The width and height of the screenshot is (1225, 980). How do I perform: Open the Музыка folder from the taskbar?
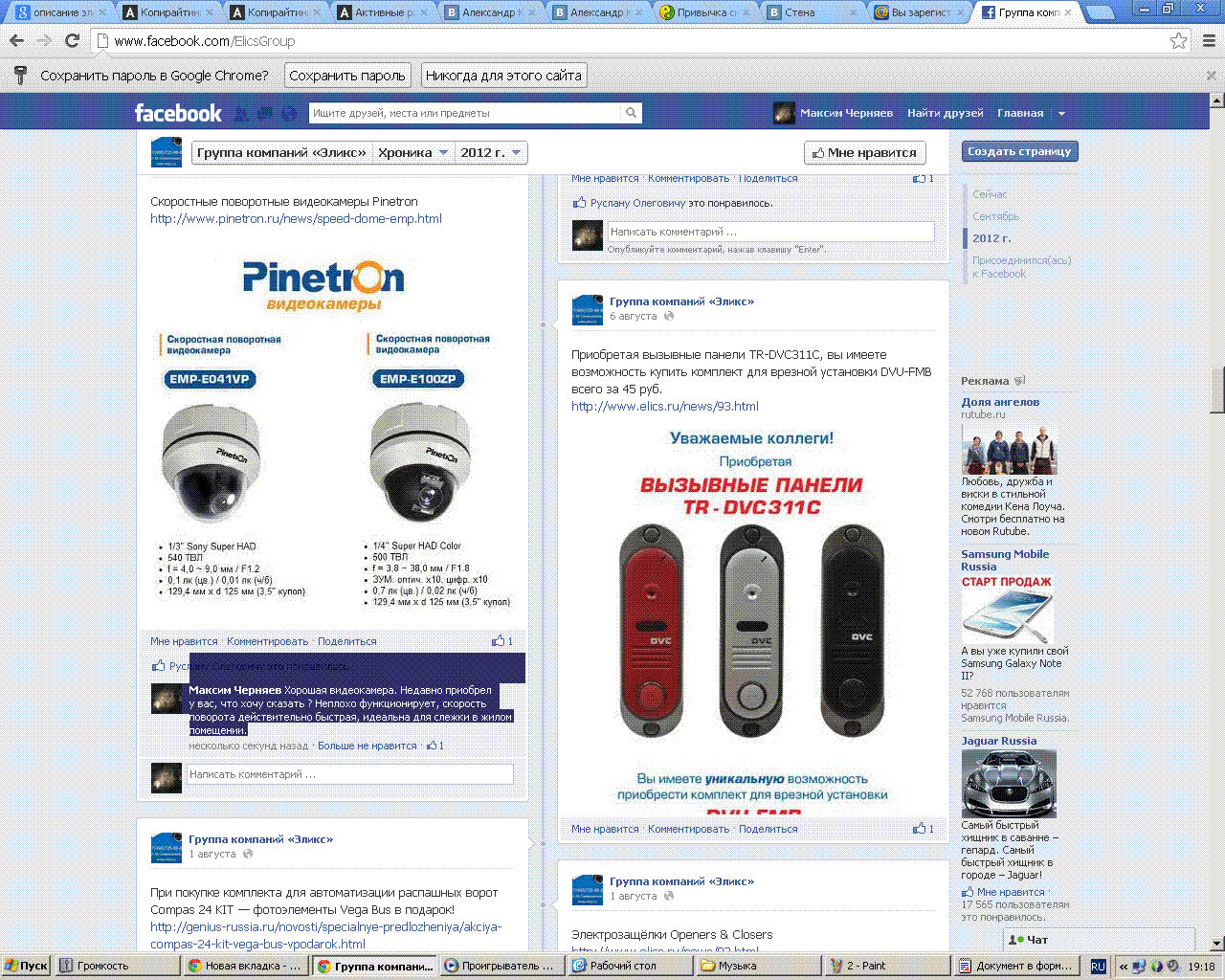click(x=760, y=966)
